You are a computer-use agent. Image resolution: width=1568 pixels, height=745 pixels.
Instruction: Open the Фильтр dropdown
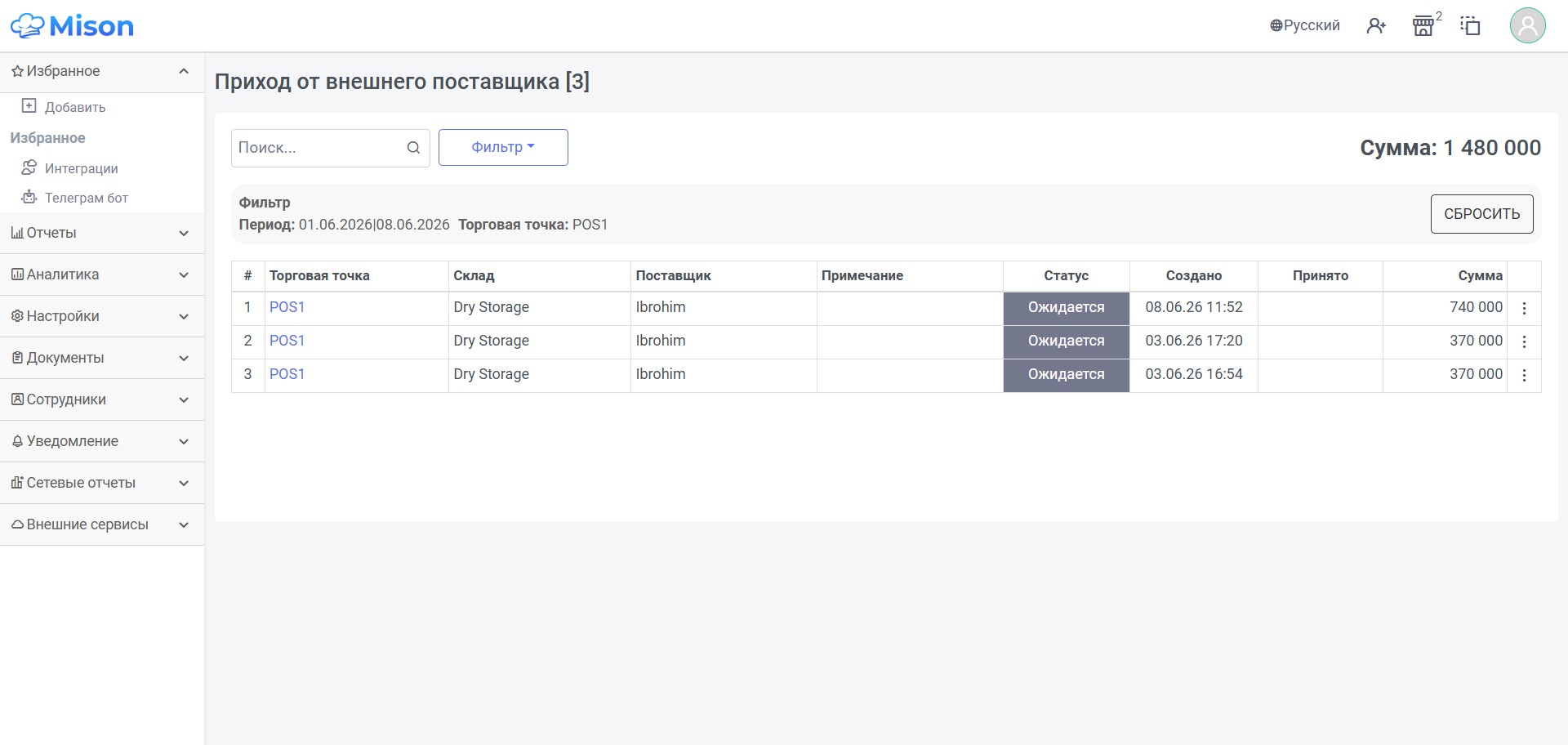click(503, 147)
